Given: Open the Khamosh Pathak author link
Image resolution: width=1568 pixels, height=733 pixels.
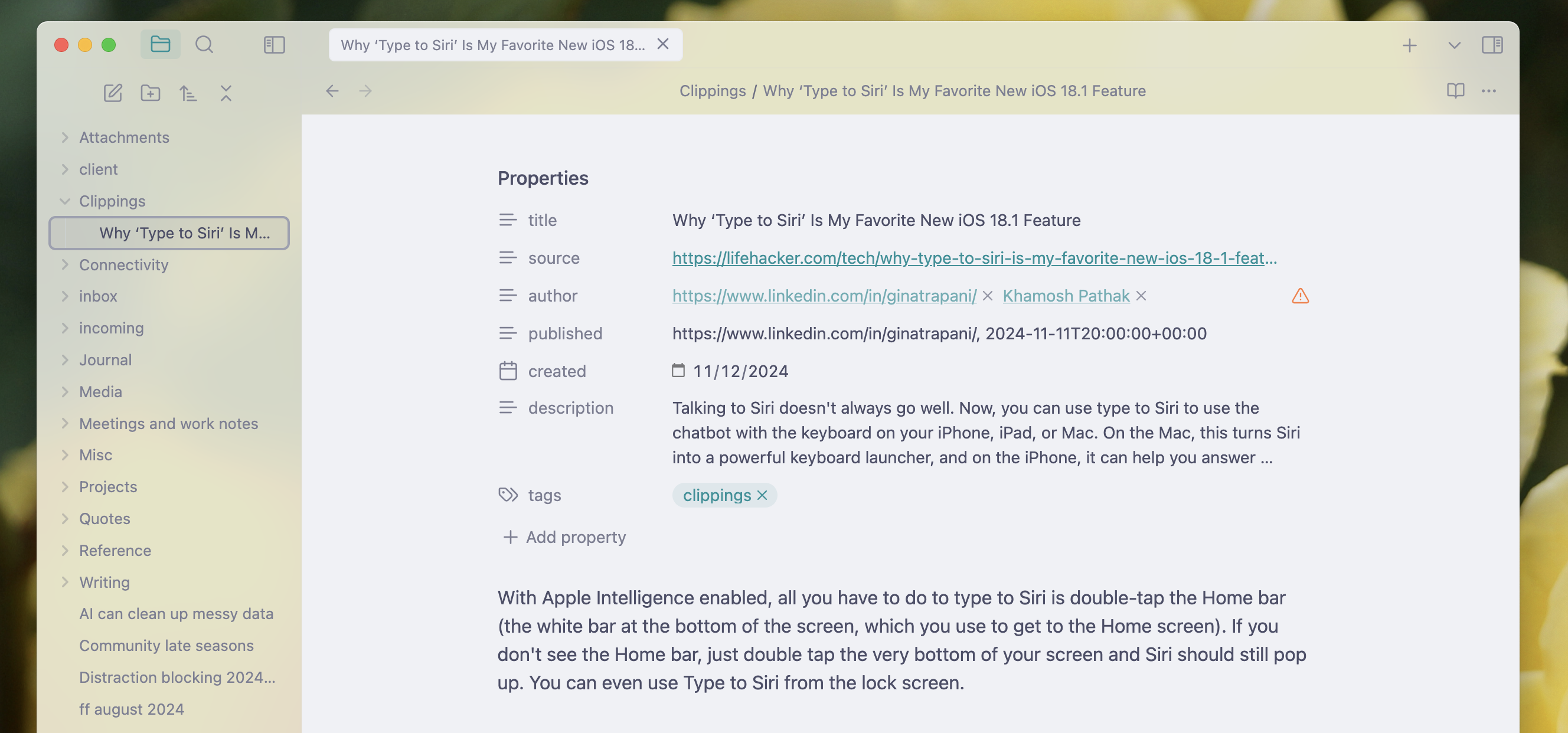Looking at the screenshot, I should [x=1066, y=296].
